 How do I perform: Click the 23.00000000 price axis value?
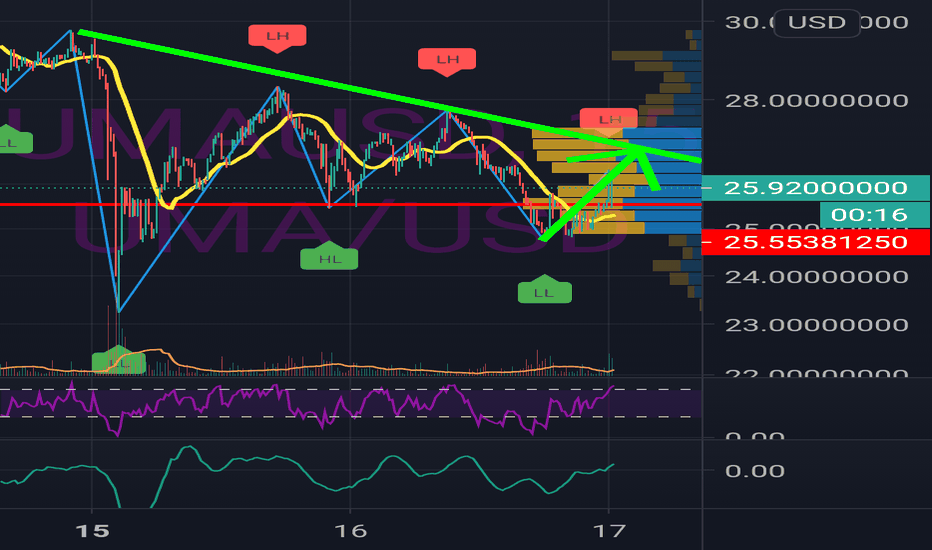click(x=817, y=325)
